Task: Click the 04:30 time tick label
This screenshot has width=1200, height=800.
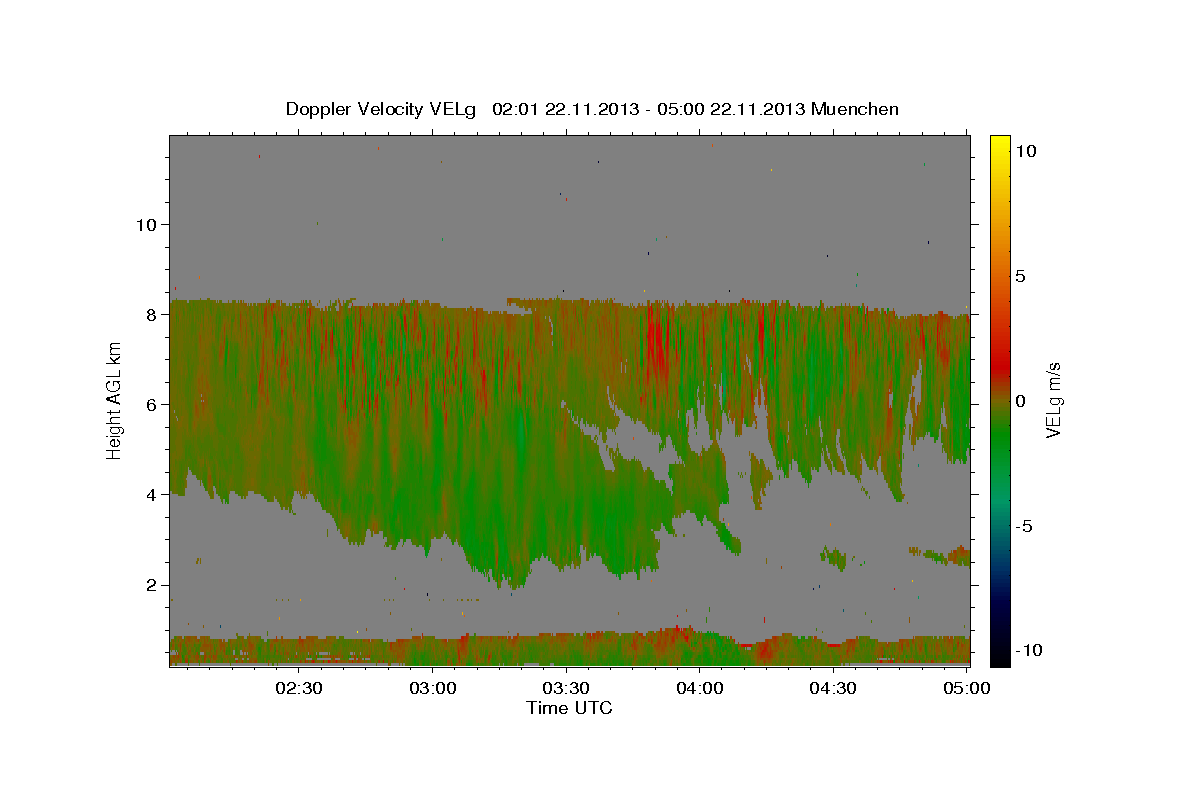Action: [833, 688]
